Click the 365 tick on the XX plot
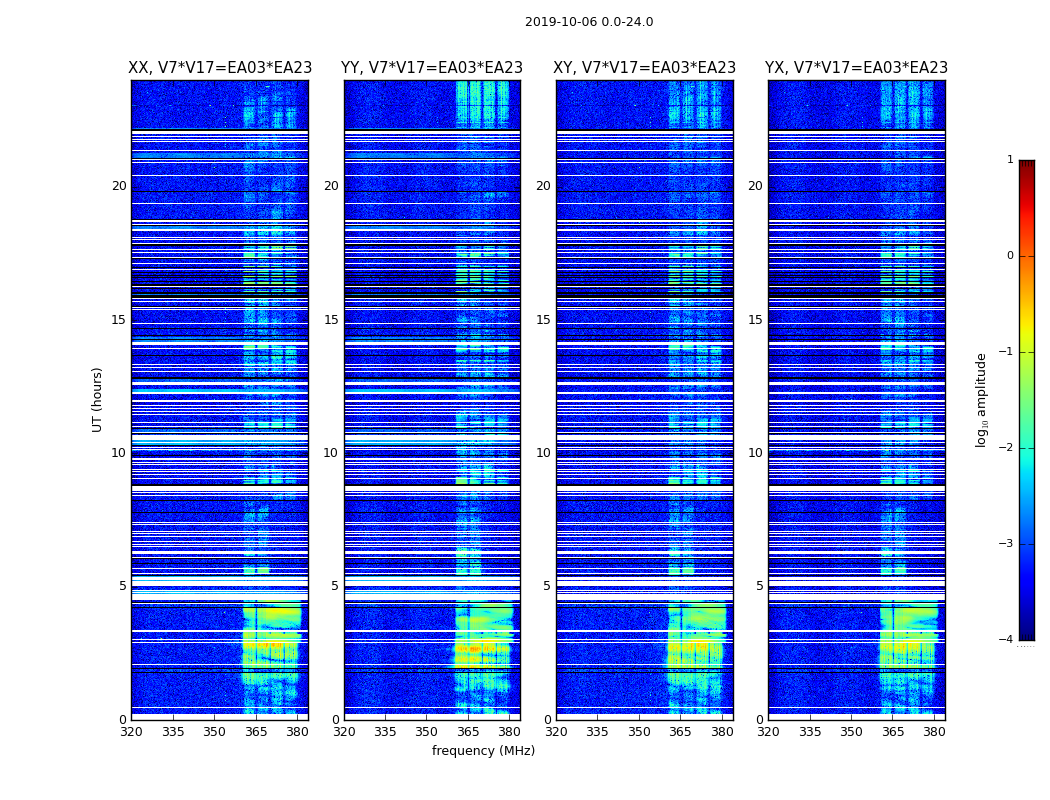 click(256, 732)
